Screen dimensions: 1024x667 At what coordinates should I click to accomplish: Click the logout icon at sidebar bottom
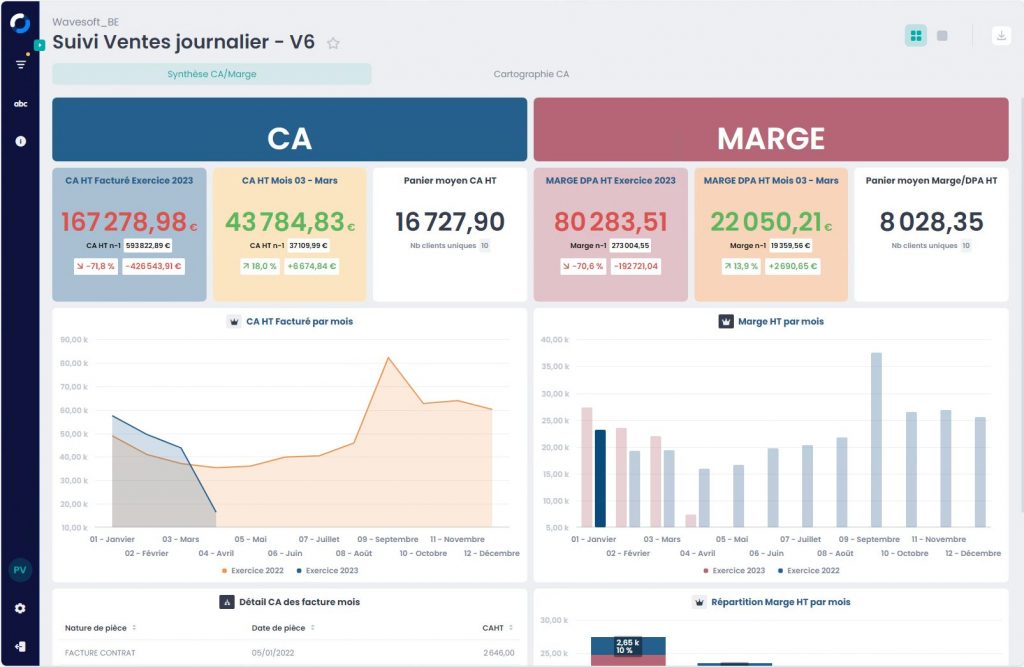20,646
